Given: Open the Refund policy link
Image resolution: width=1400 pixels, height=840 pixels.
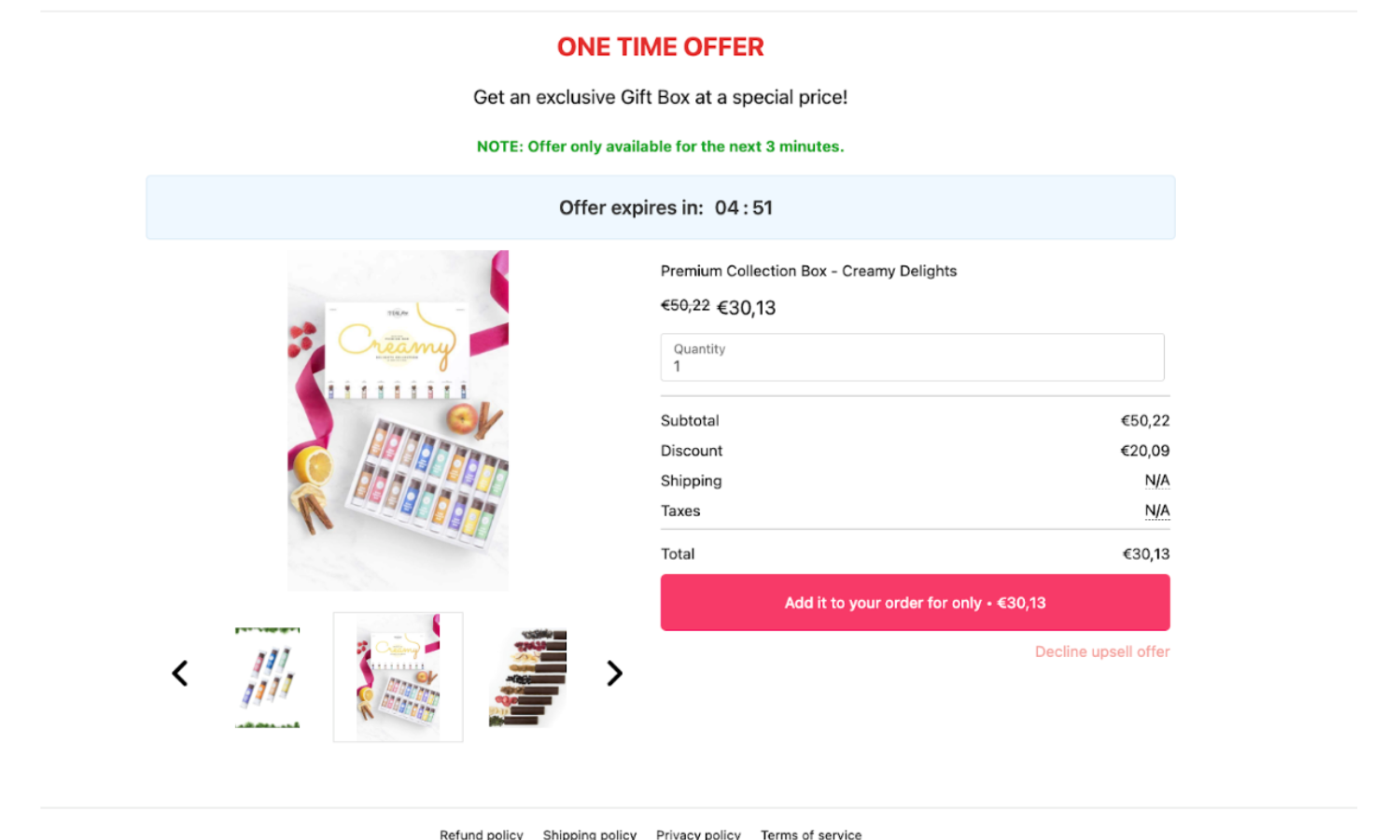Looking at the screenshot, I should [482, 833].
